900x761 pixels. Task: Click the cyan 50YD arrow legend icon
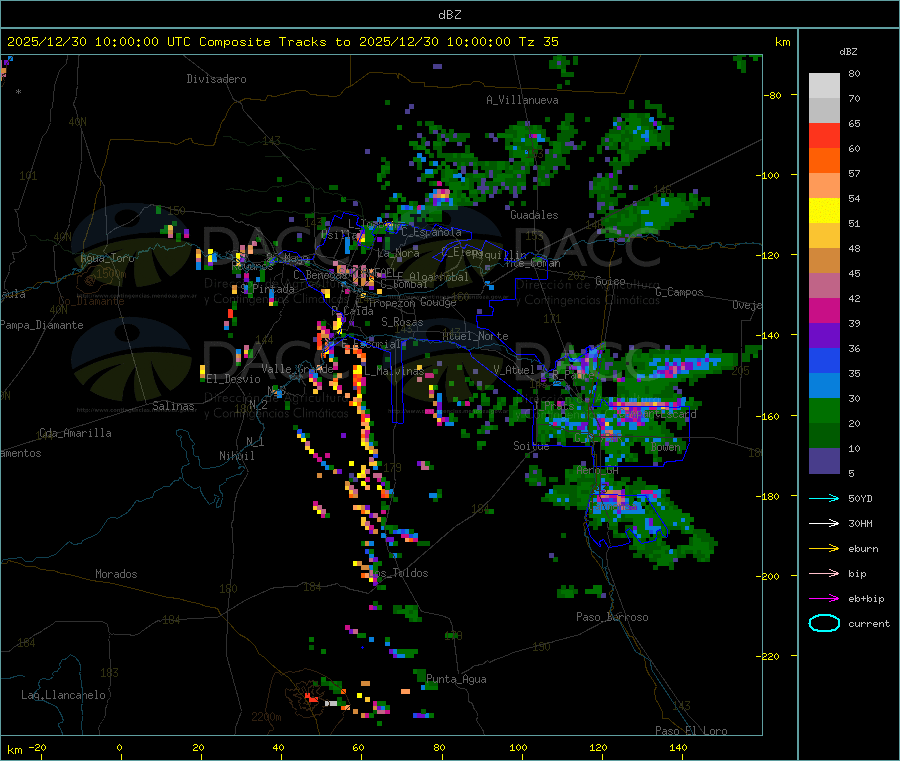(824, 498)
